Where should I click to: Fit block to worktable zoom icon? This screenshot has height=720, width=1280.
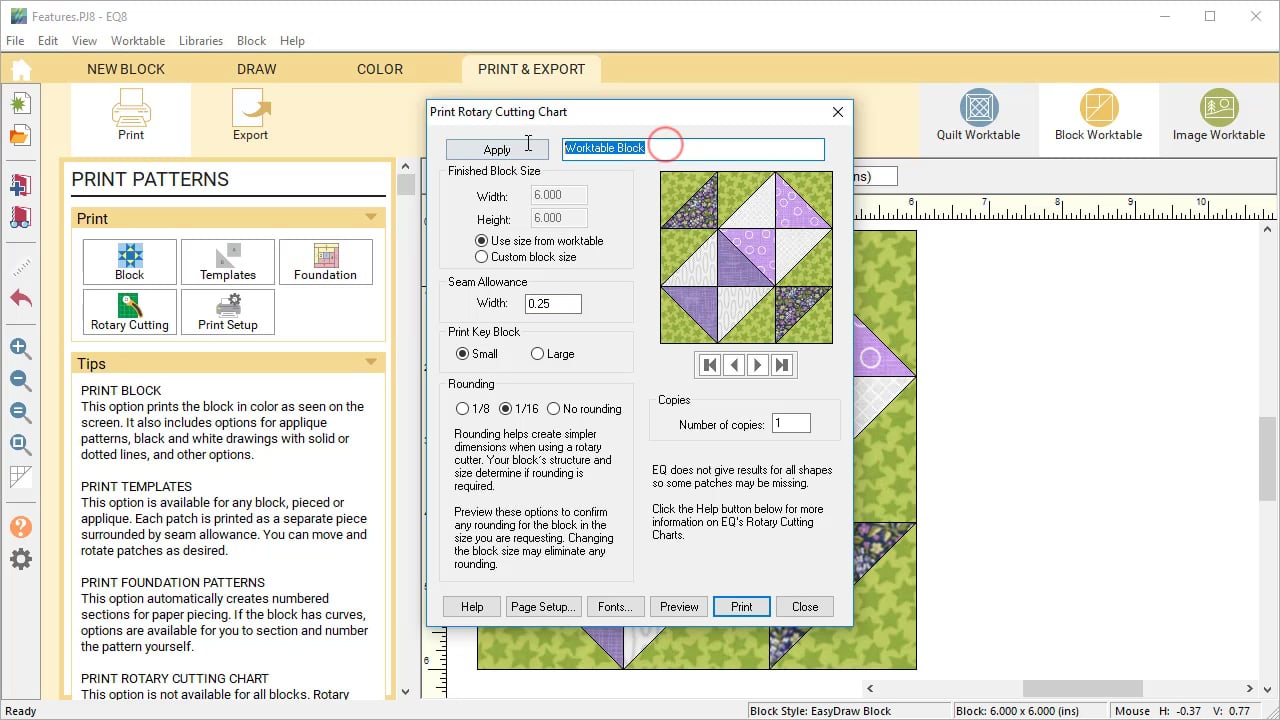pos(21,444)
